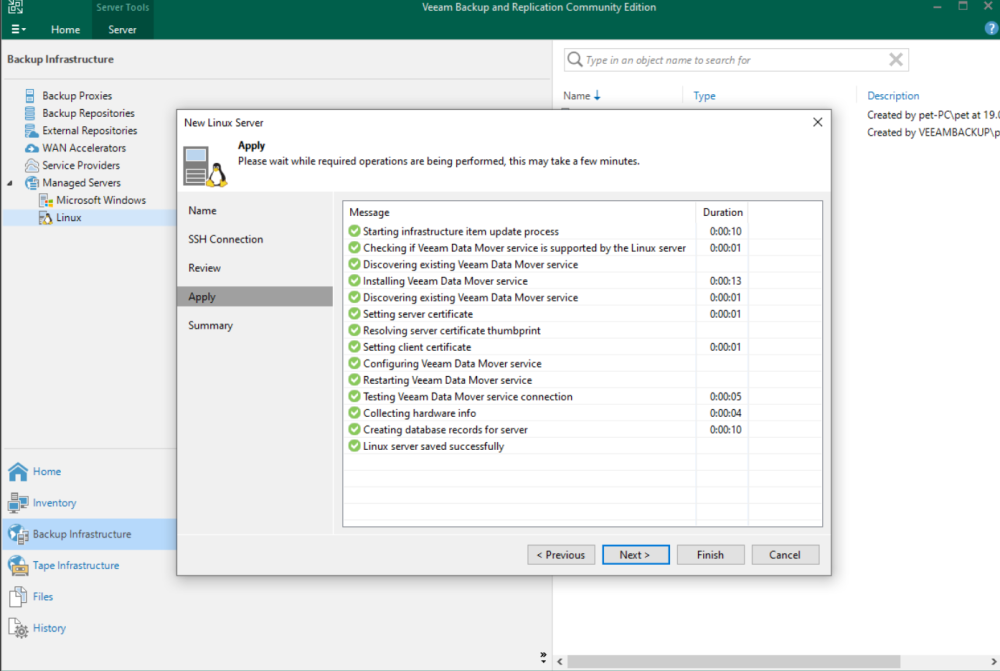1000x671 pixels.
Task: Open the Inventory navigation view
Action: 55,503
